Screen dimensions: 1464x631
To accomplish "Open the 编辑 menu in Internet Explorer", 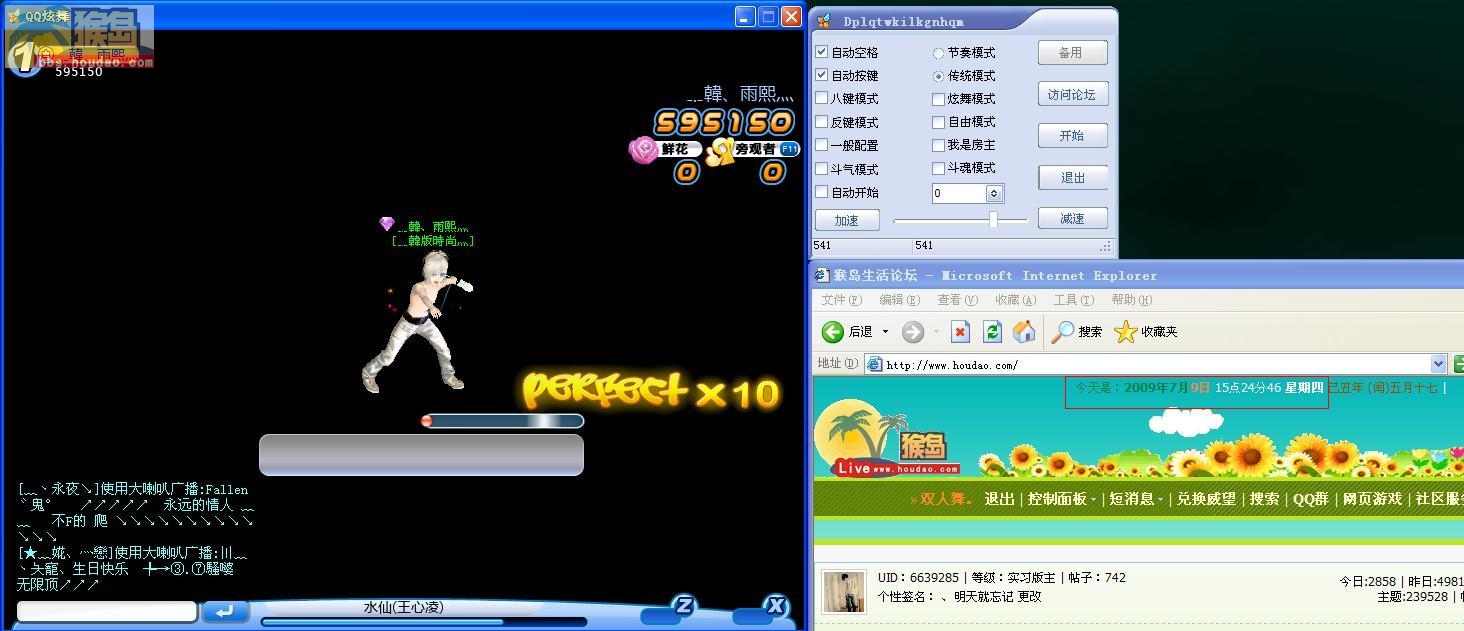I will coord(899,300).
